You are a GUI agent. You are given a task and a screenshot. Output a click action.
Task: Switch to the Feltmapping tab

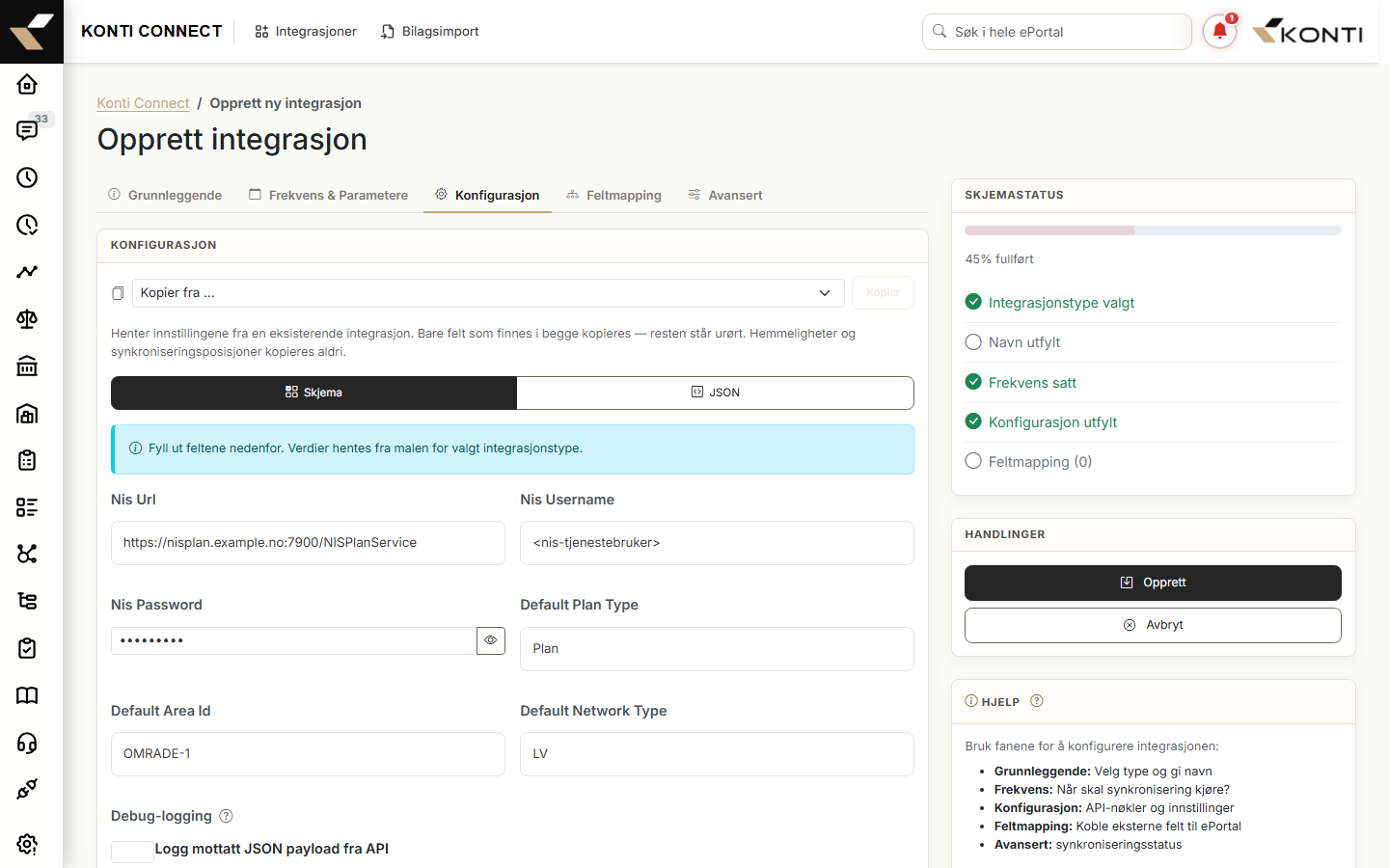[x=614, y=195]
